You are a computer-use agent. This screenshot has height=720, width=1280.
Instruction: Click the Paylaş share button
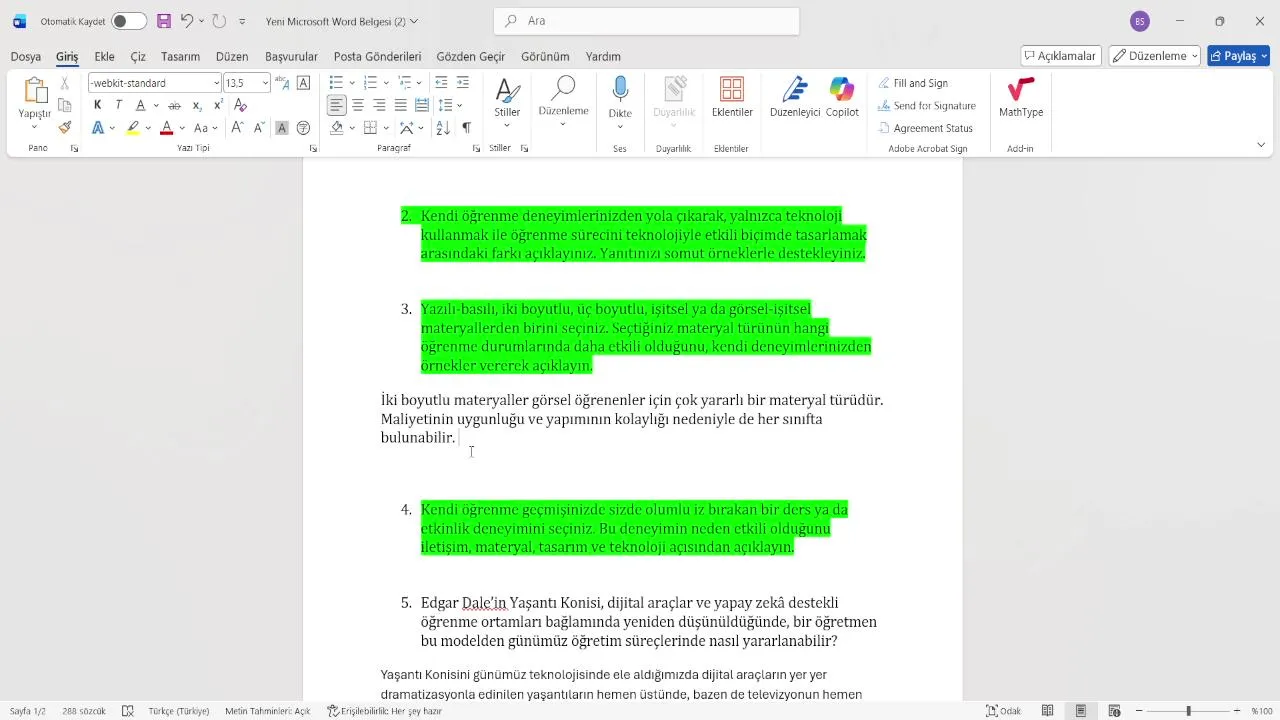(1238, 56)
